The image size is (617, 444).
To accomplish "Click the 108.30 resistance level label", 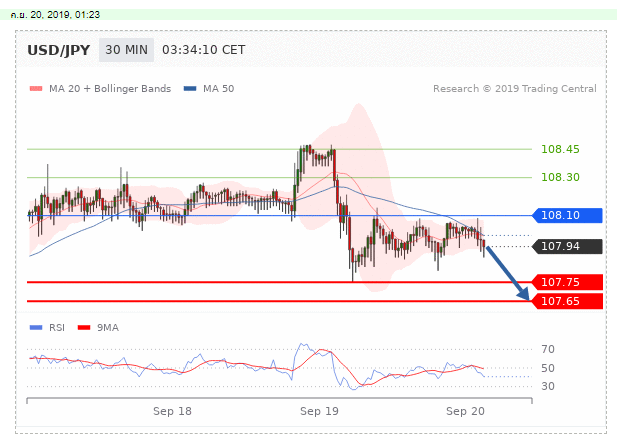I will tap(560, 177).
